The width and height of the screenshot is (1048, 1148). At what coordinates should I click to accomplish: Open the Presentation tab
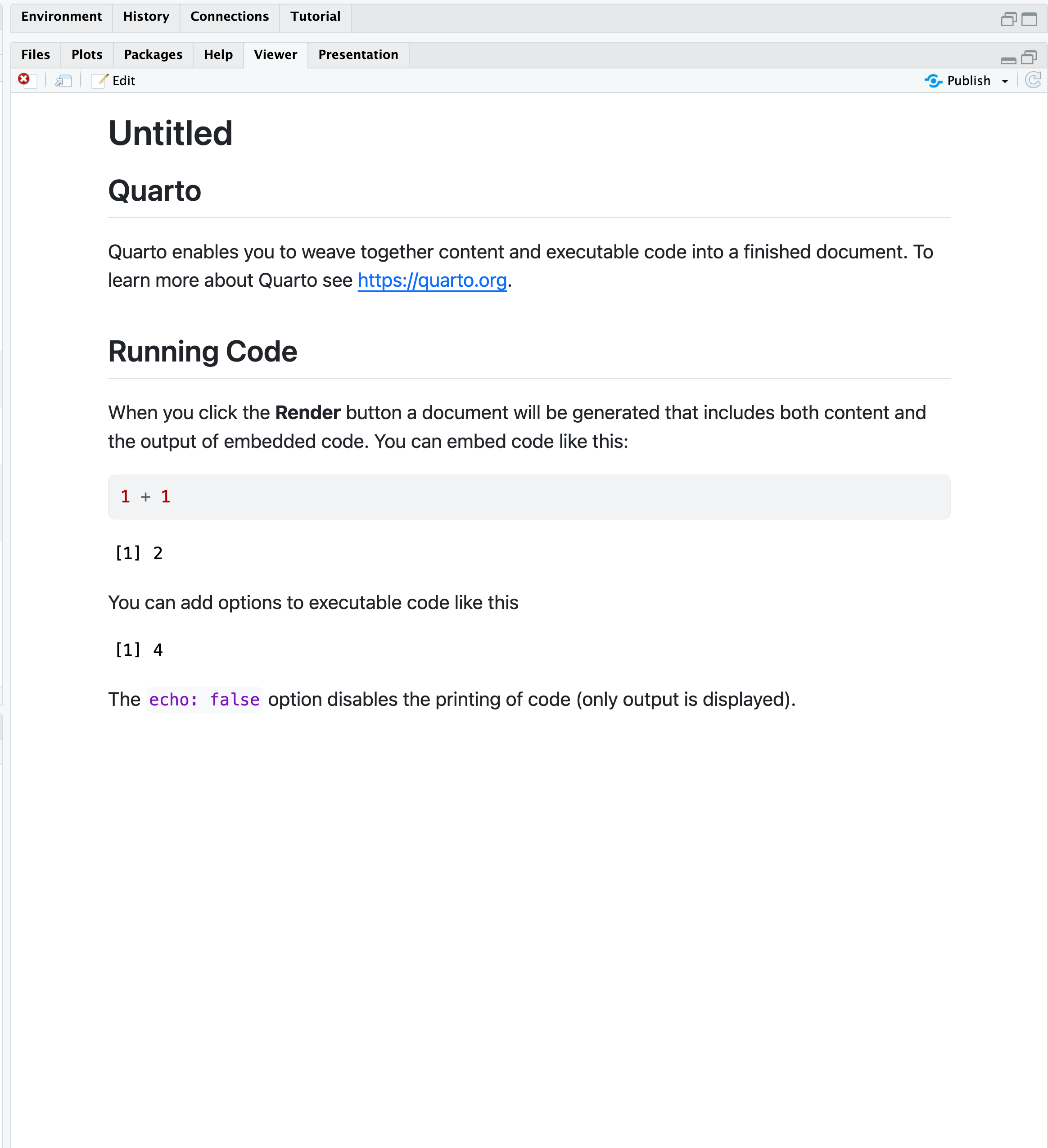358,54
